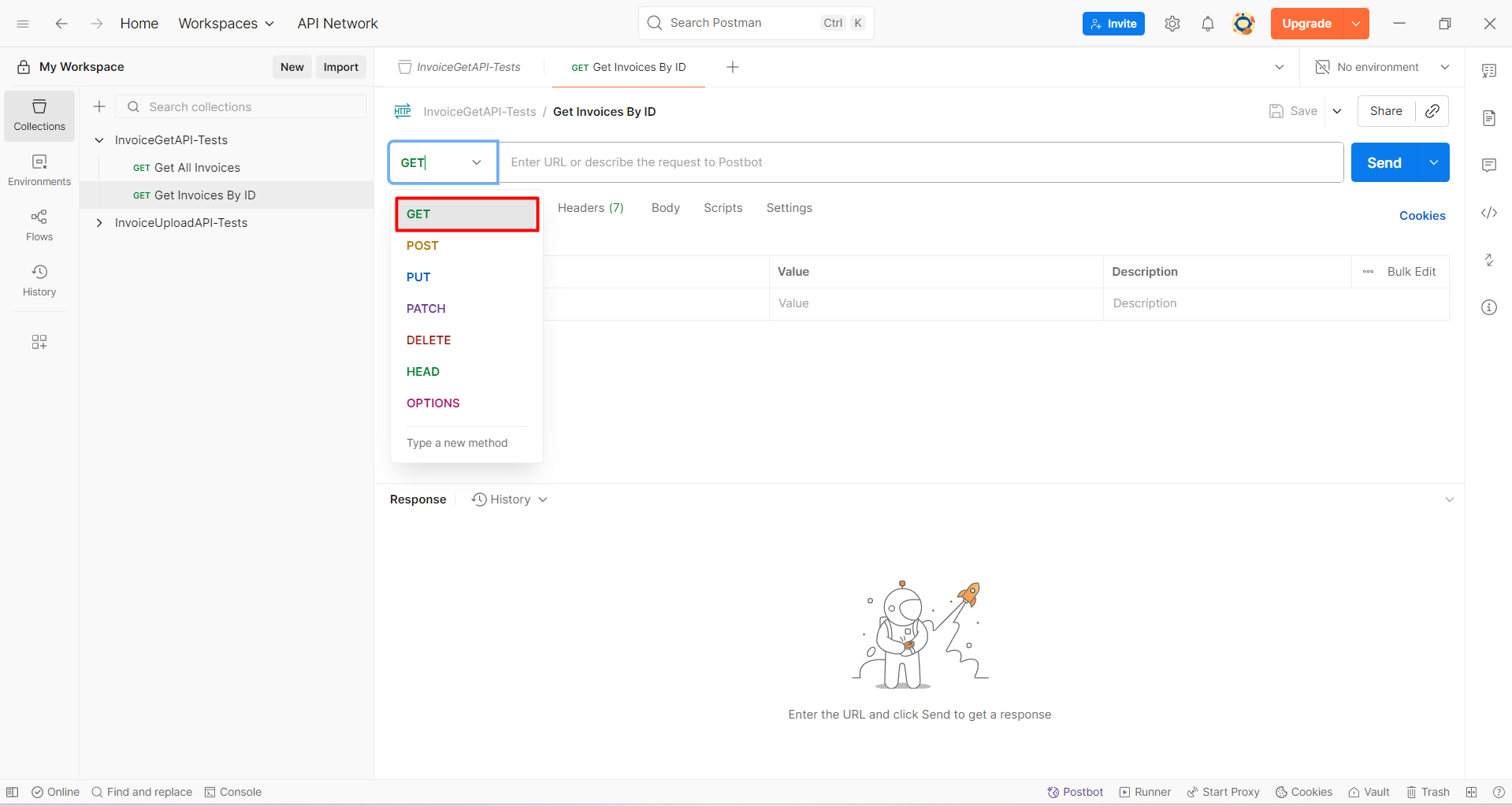Expand the InvoiceUploadAPI-Tests collection
Screen dimensions: 1512x806
99,223
